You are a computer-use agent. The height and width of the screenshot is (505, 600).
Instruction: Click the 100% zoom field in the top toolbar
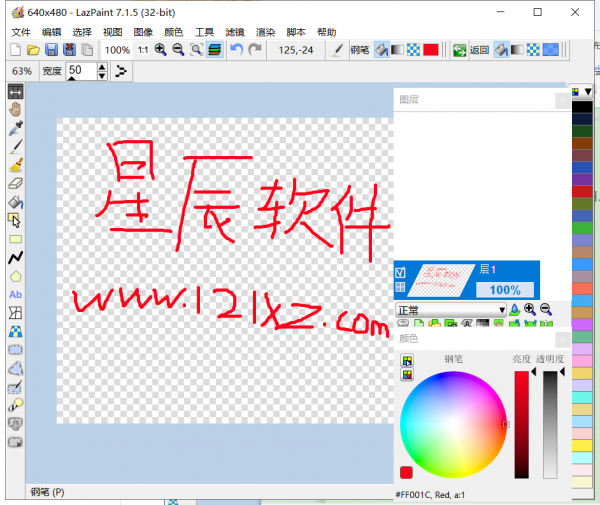pos(117,50)
